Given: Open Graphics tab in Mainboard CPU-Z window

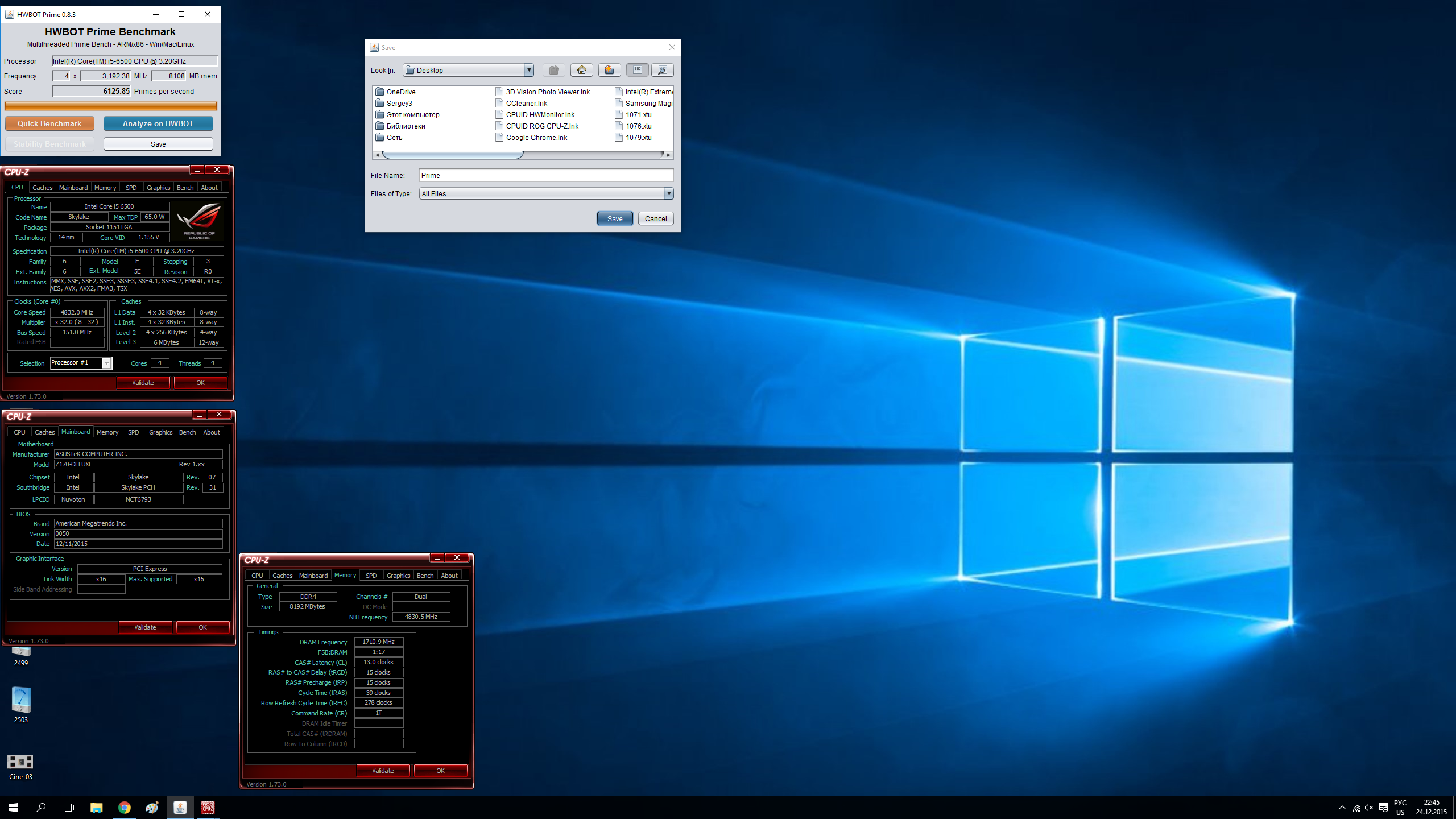Looking at the screenshot, I should (160, 432).
